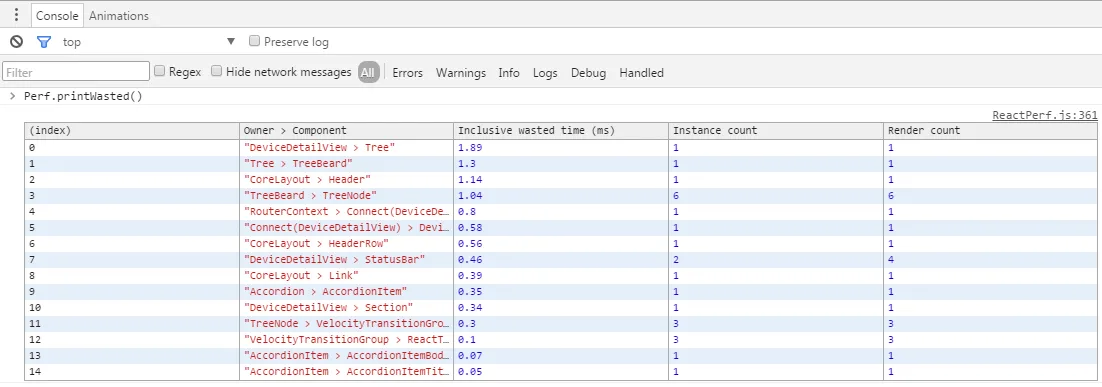The image size is (1102, 387).
Task: Switch to the Console tab
Action: (57, 15)
